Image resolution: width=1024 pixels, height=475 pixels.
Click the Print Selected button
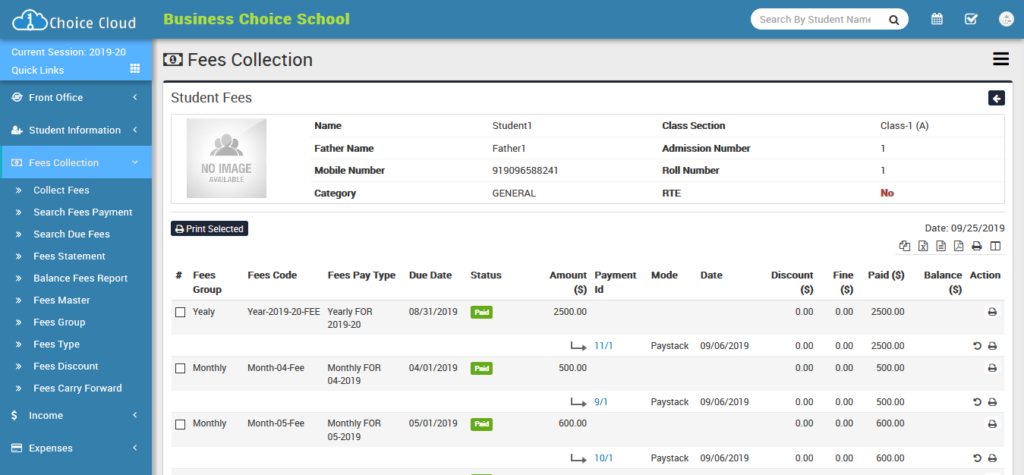(x=210, y=229)
